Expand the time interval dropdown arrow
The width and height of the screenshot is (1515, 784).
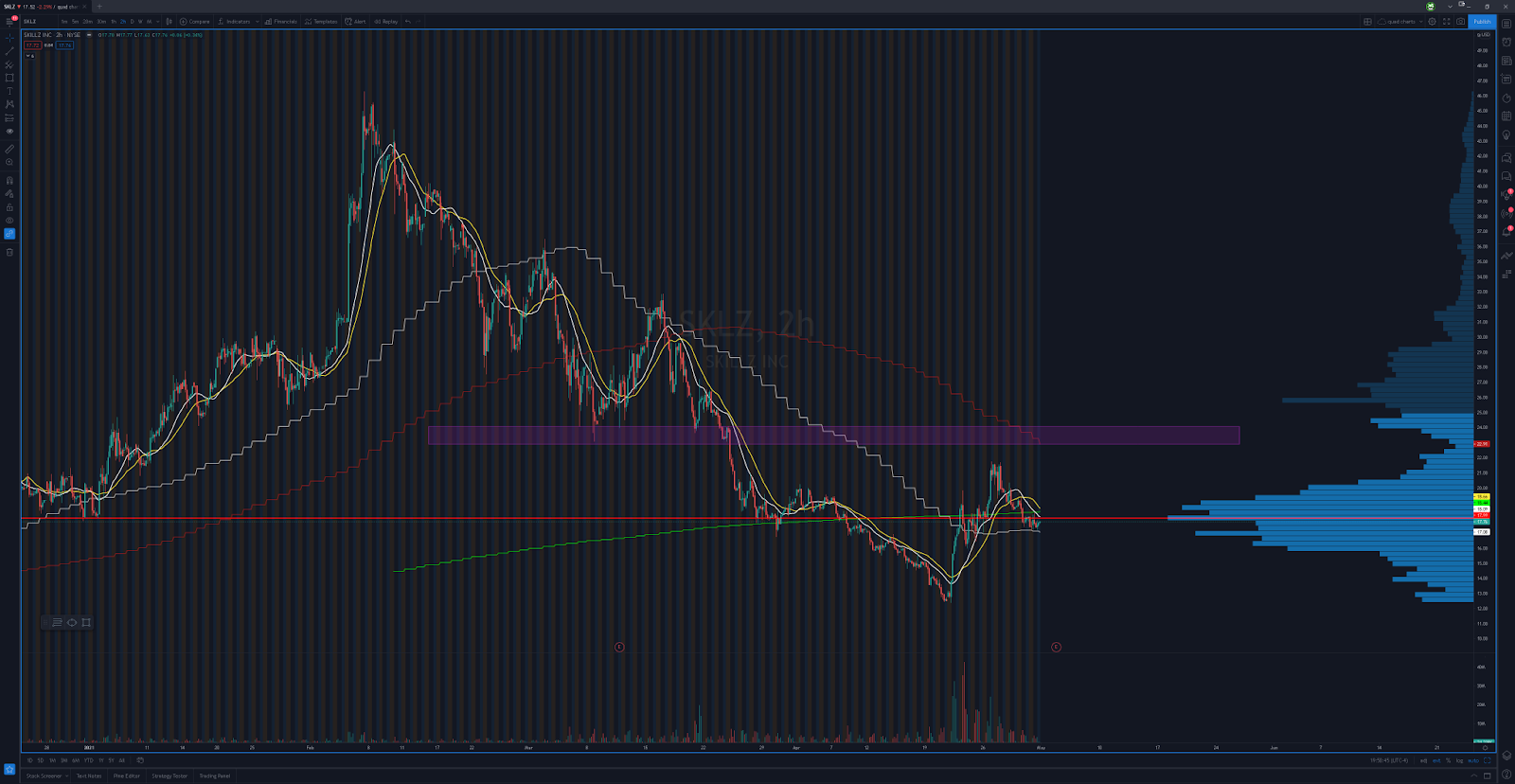click(x=158, y=22)
